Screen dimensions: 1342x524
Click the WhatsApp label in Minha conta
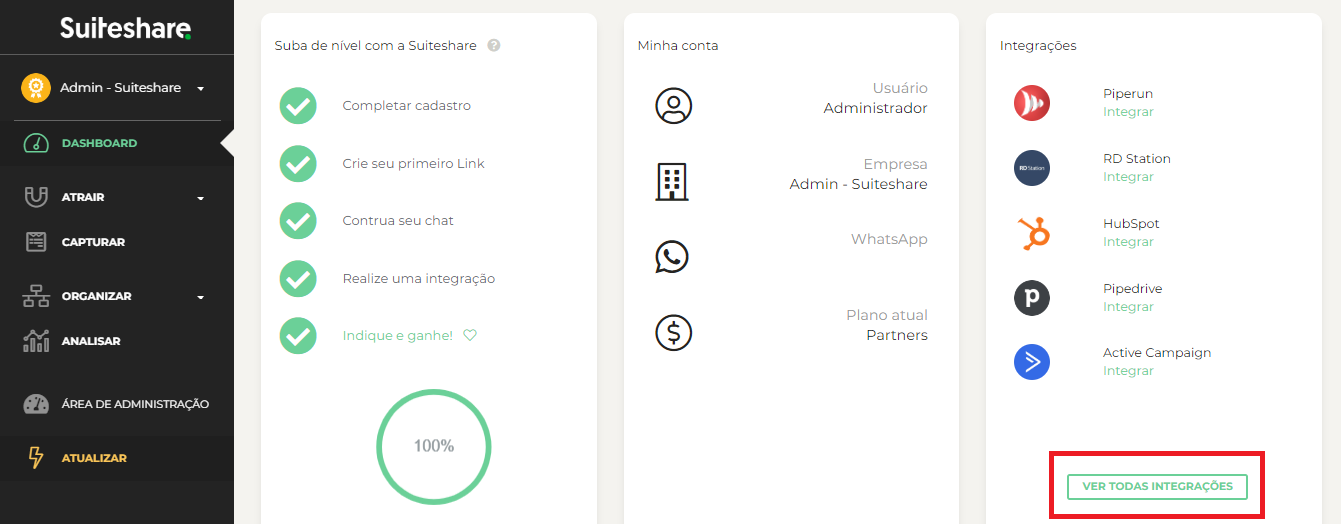[x=889, y=239]
